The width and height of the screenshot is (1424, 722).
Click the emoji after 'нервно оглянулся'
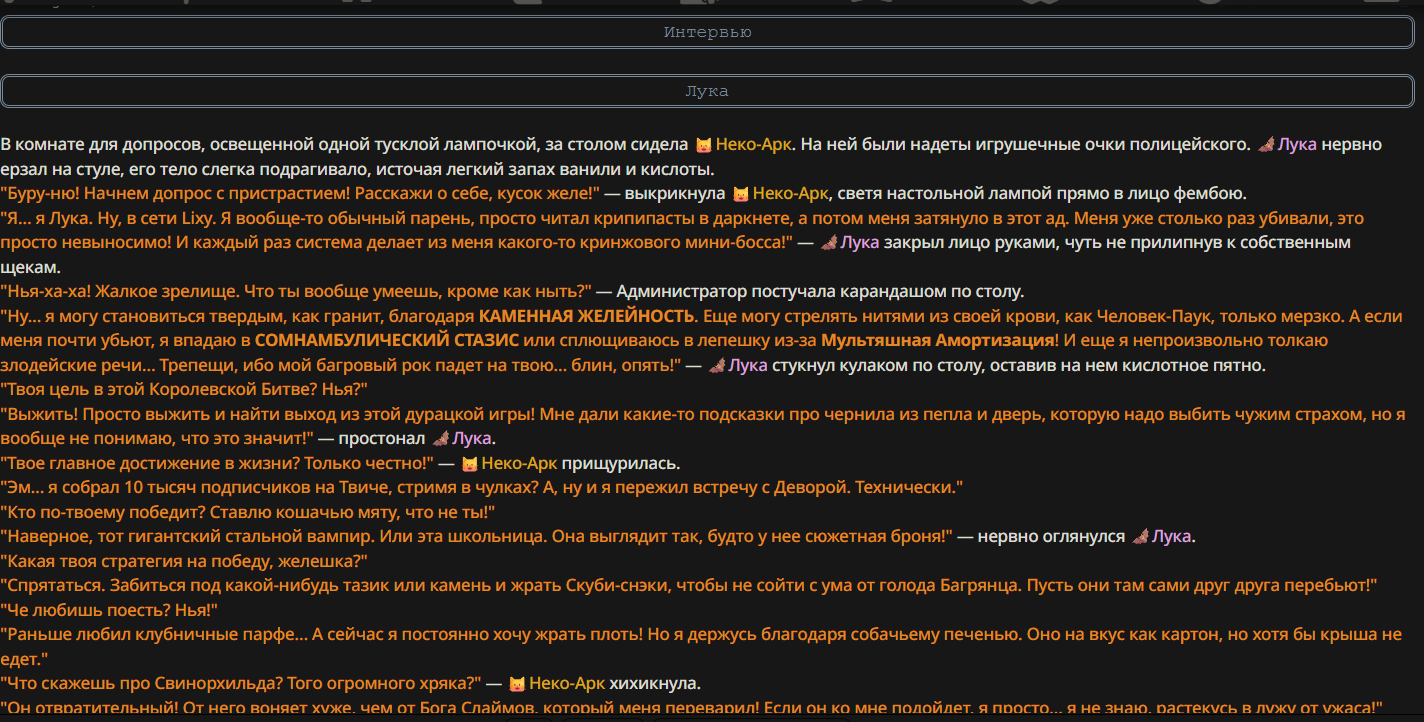tap(1140, 537)
